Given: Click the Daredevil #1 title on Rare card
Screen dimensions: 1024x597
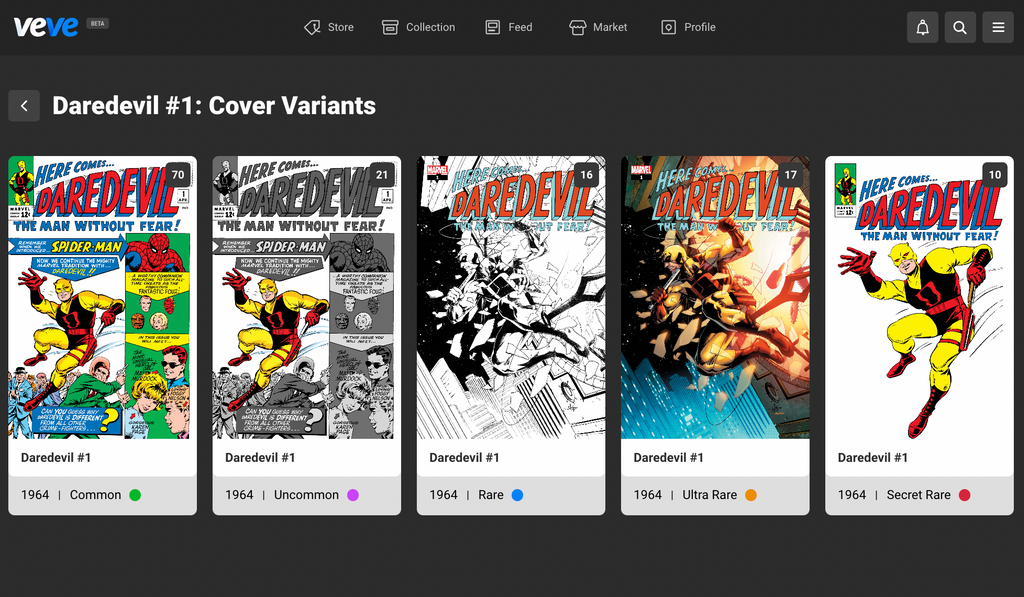Looking at the screenshot, I should [464, 458].
